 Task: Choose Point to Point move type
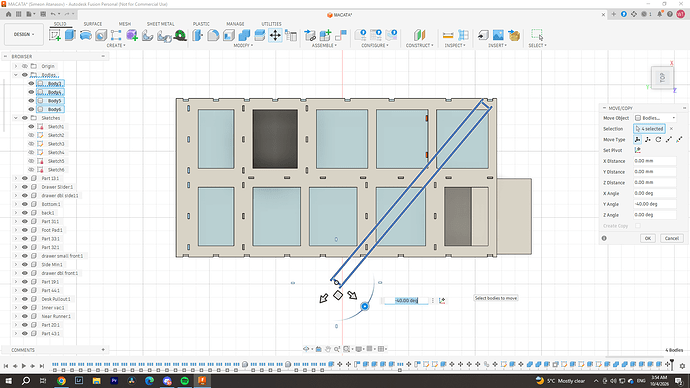coord(669,139)
